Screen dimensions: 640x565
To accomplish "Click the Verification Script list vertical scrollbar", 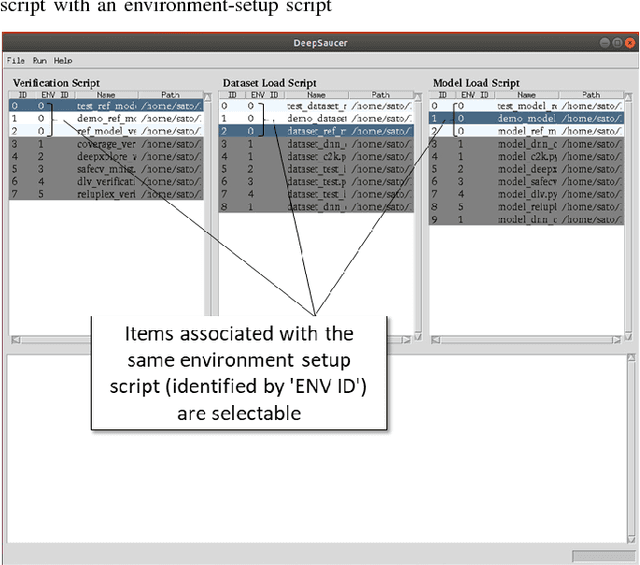I will 208,200.
